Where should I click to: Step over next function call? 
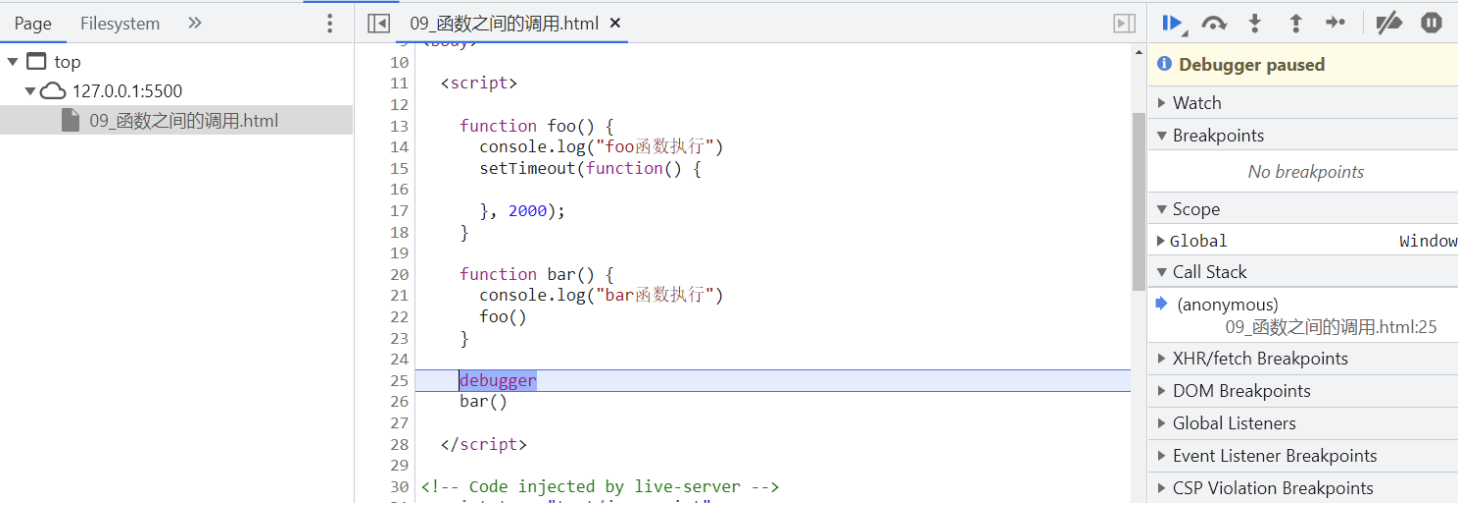1214,23
